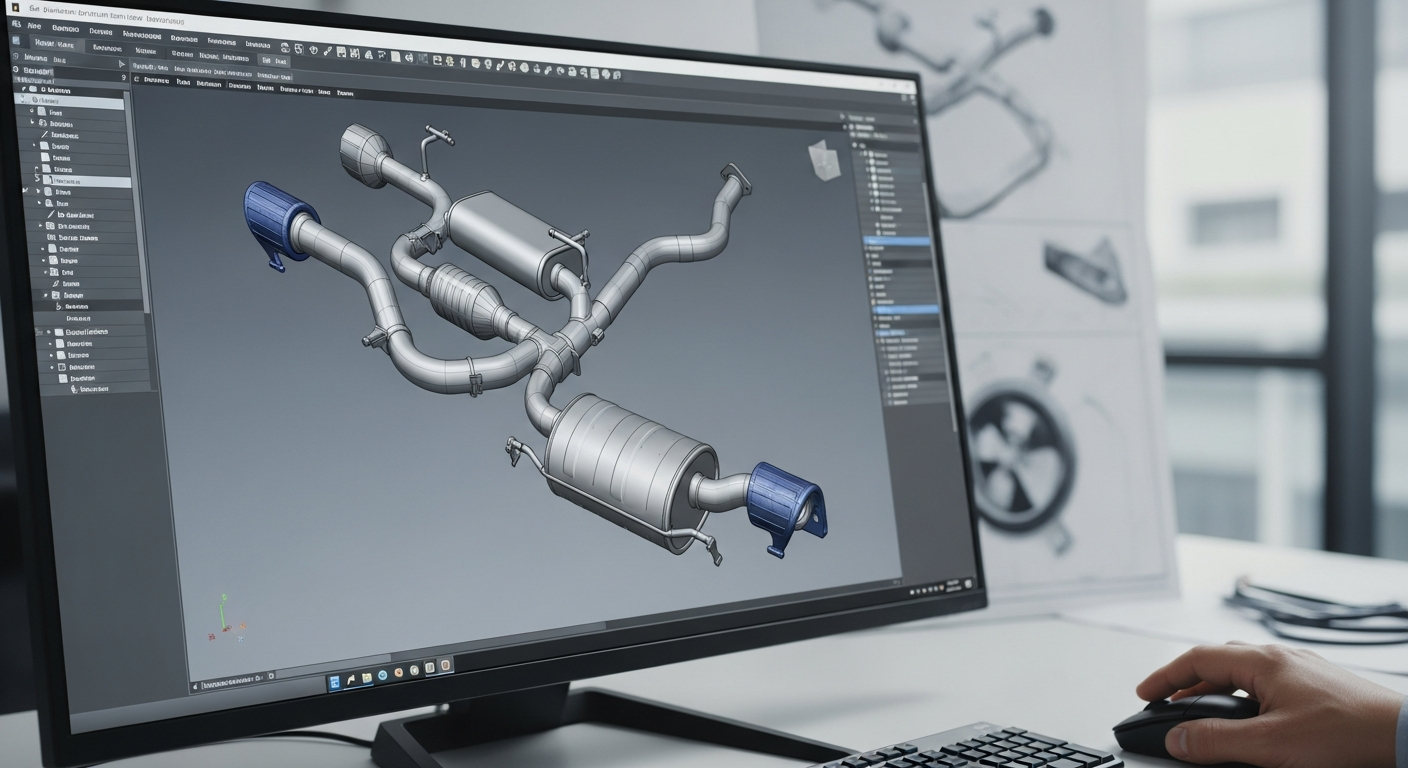Click the first icon of the main toolbar
This screenshot has height=768, width=1408.
pyautogui.click(x=285, y=48)
